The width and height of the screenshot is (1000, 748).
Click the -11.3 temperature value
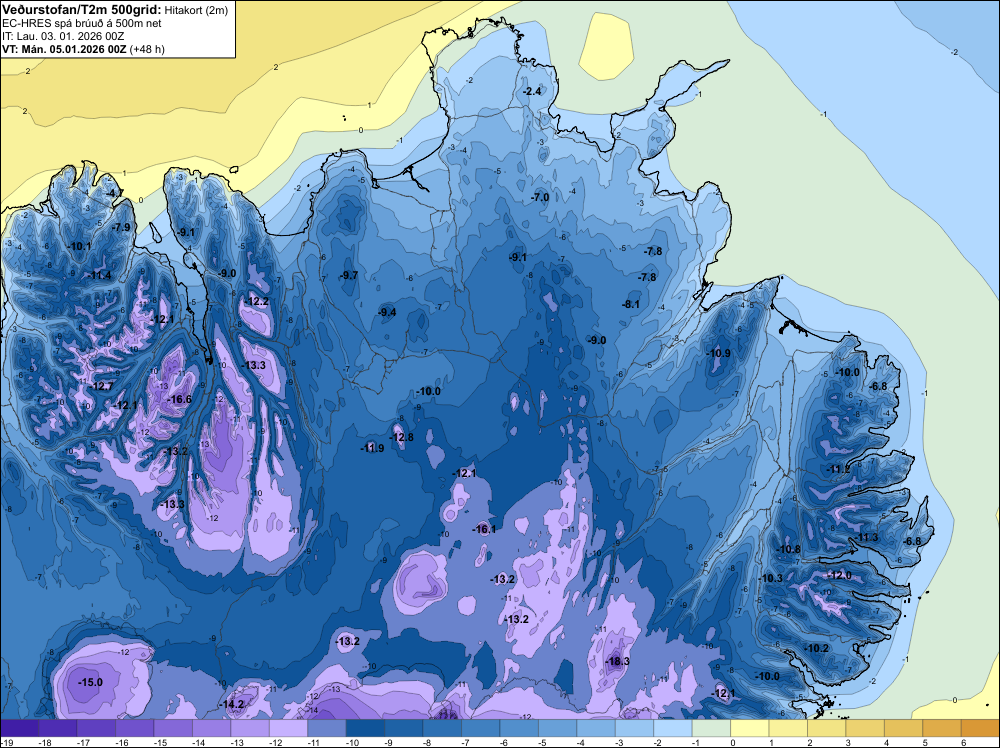click(867, 538)
